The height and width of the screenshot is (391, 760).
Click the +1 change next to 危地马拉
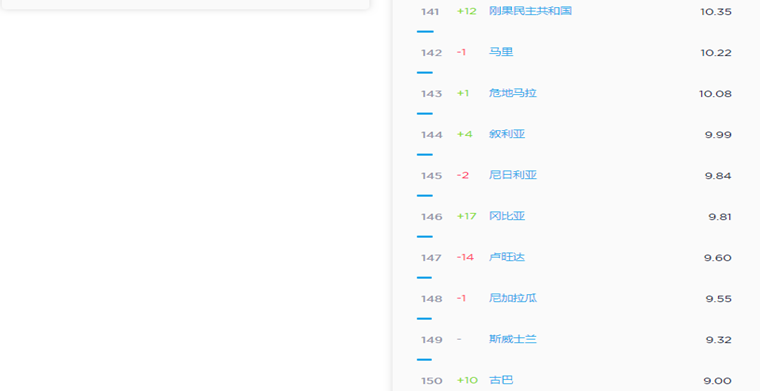[x=463, y=93]
